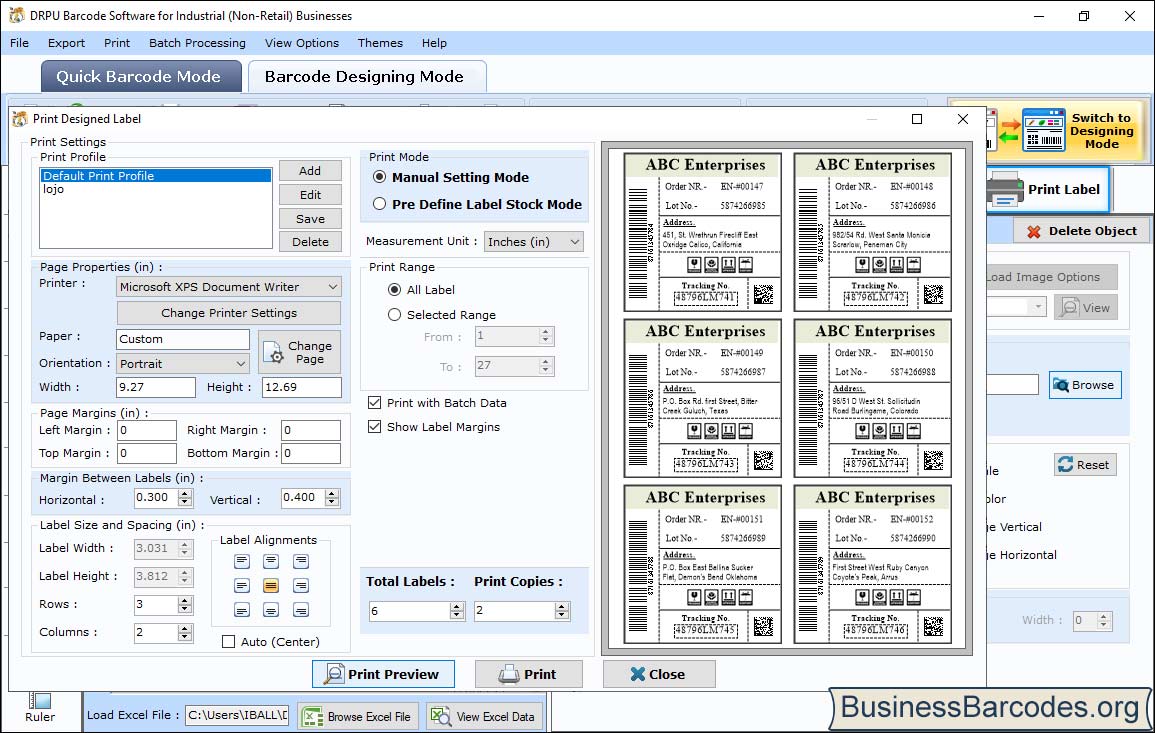Open the Orientation dropdown
The height and width of the screenshot is (733, 1155).
241,363
